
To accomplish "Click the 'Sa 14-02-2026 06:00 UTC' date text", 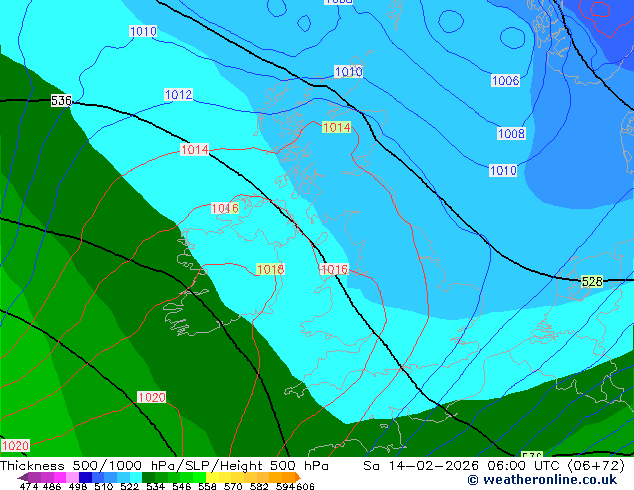I will (461, 466).
